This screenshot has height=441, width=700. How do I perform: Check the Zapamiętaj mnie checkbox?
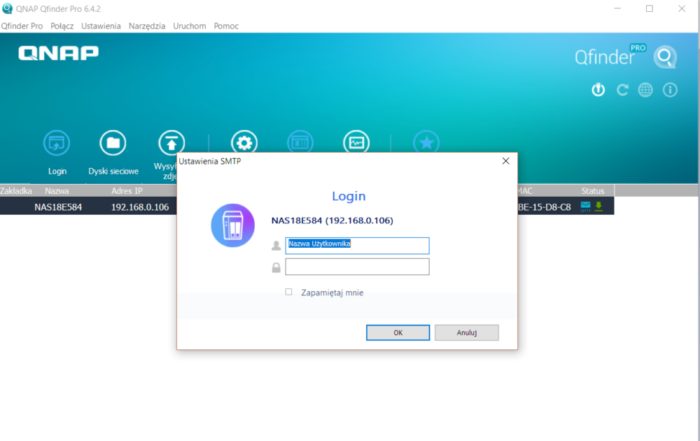[x=289, y=292]
